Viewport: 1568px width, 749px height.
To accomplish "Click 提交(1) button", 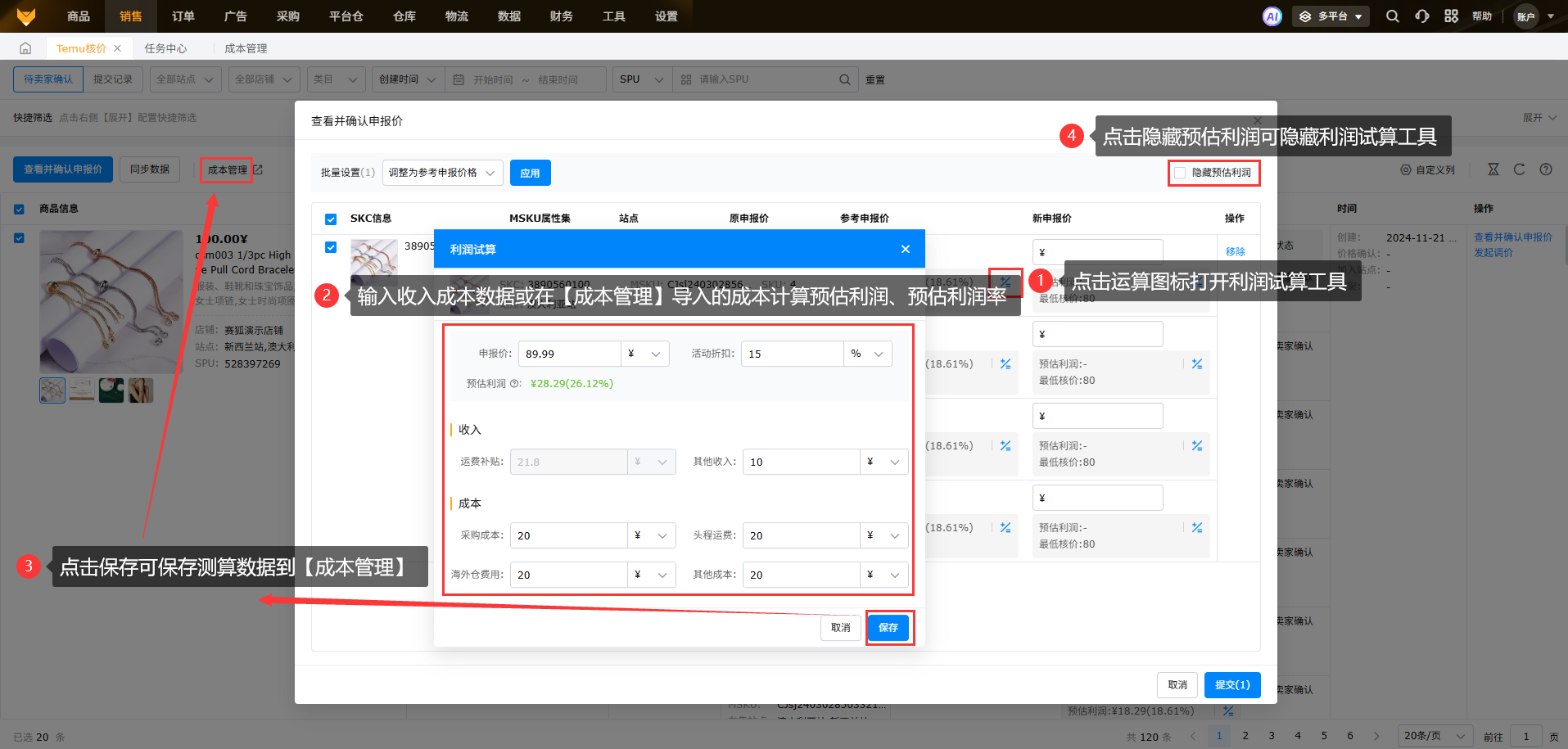I will pos(1232,685).
